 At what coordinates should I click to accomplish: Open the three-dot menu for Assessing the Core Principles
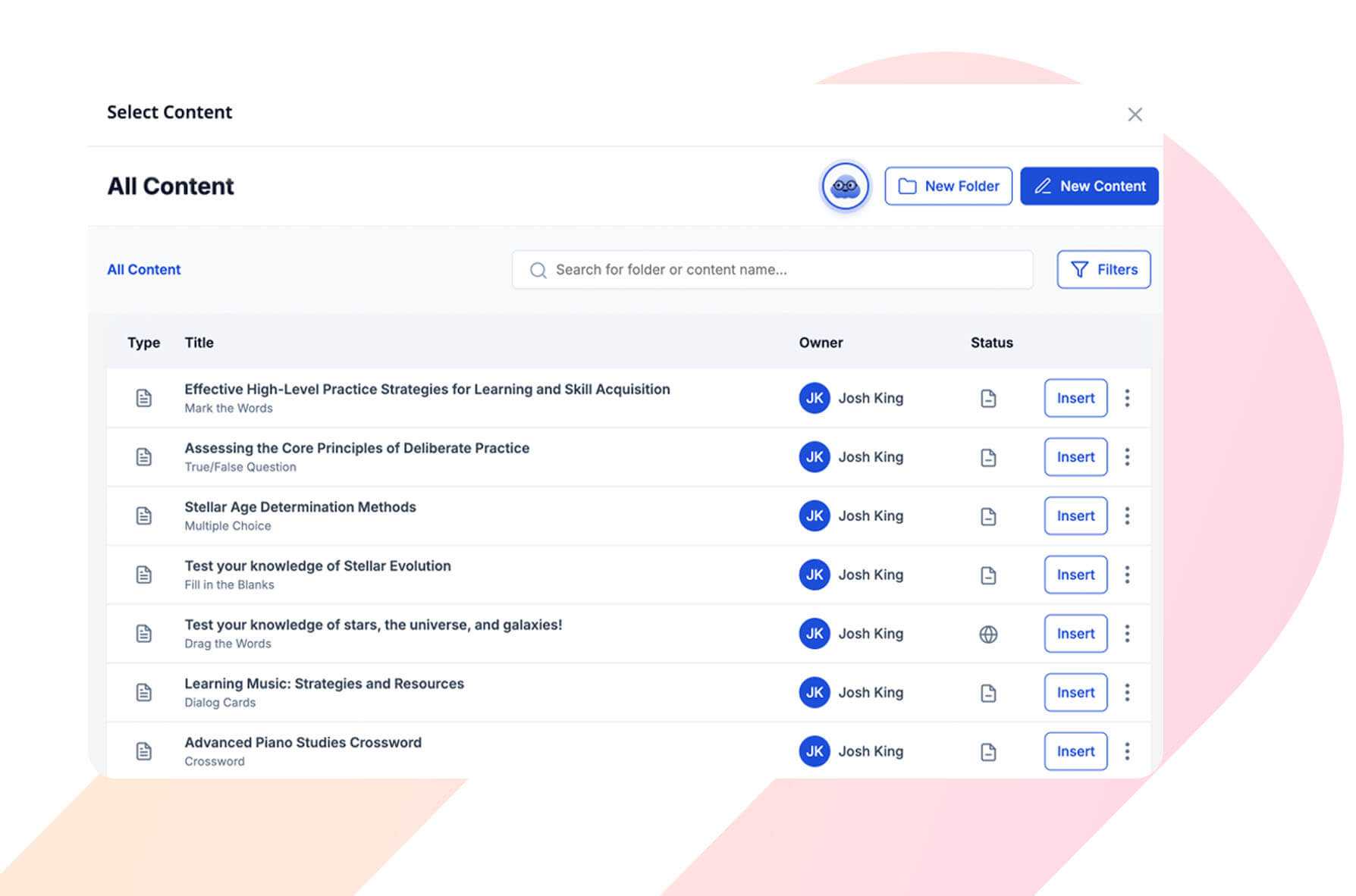(x=1128, y=456)
